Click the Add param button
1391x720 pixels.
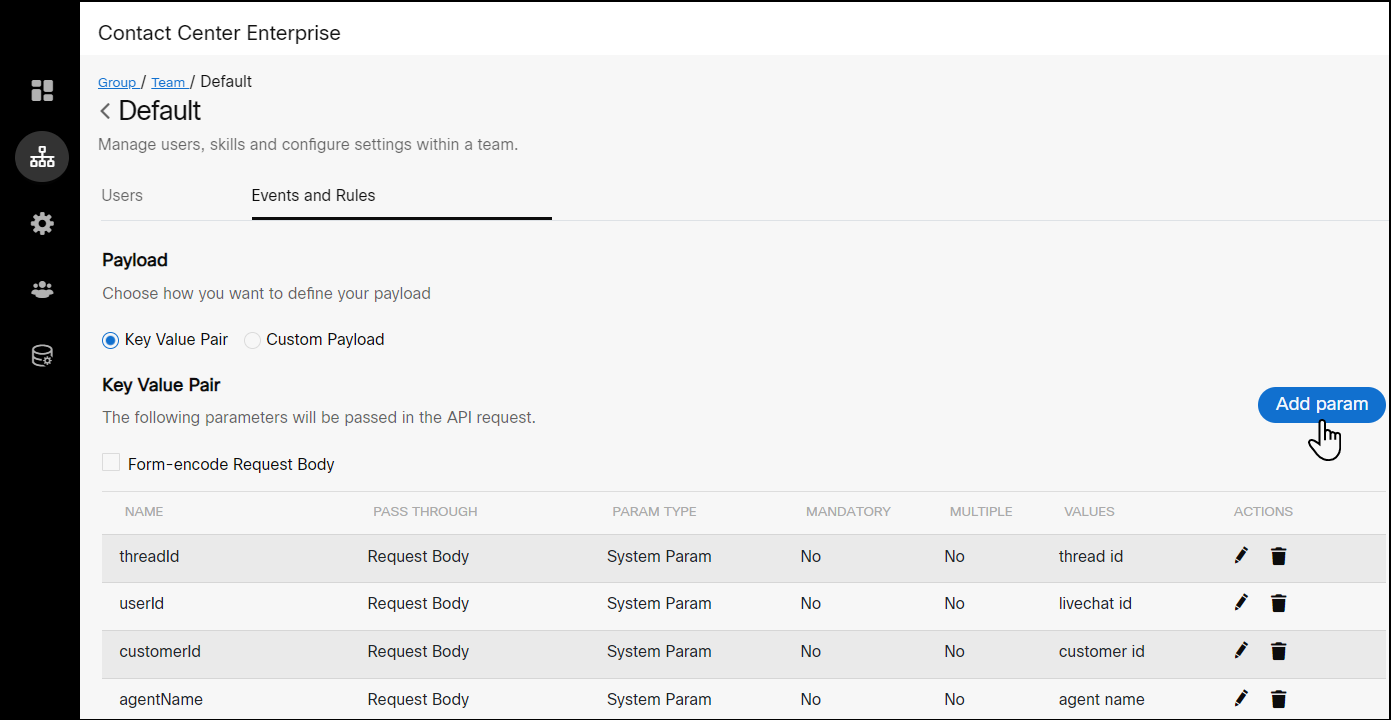click(x=1321, y=404)
